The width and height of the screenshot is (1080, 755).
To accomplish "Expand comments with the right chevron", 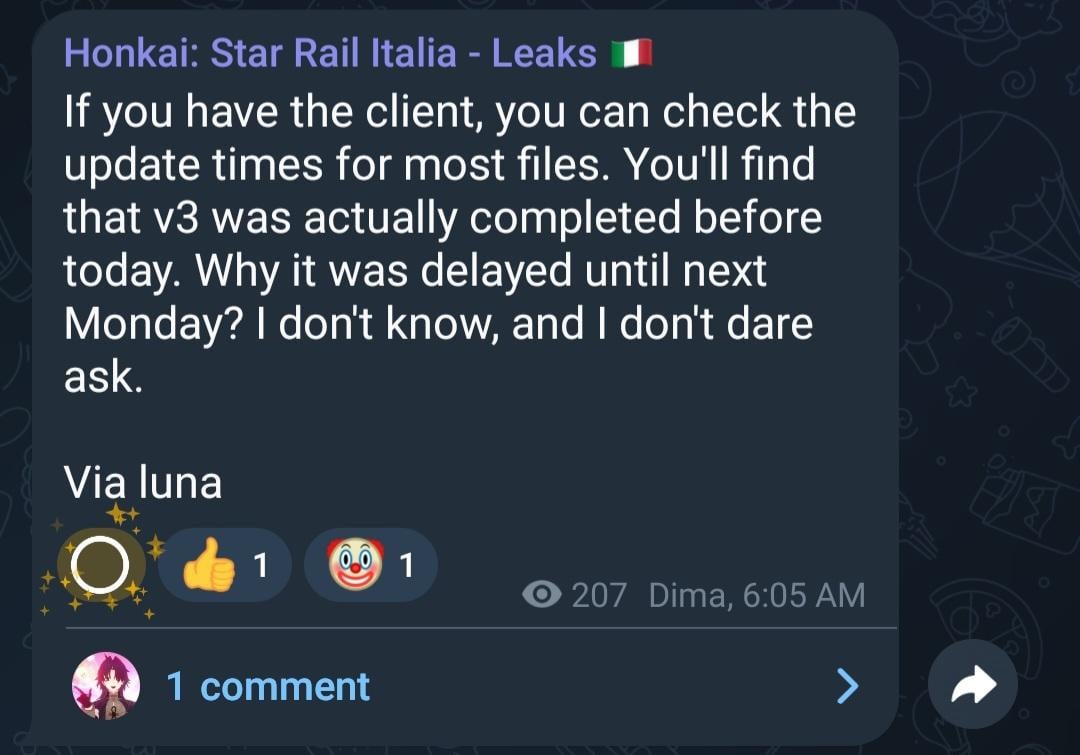I will (x=847, y=686).
